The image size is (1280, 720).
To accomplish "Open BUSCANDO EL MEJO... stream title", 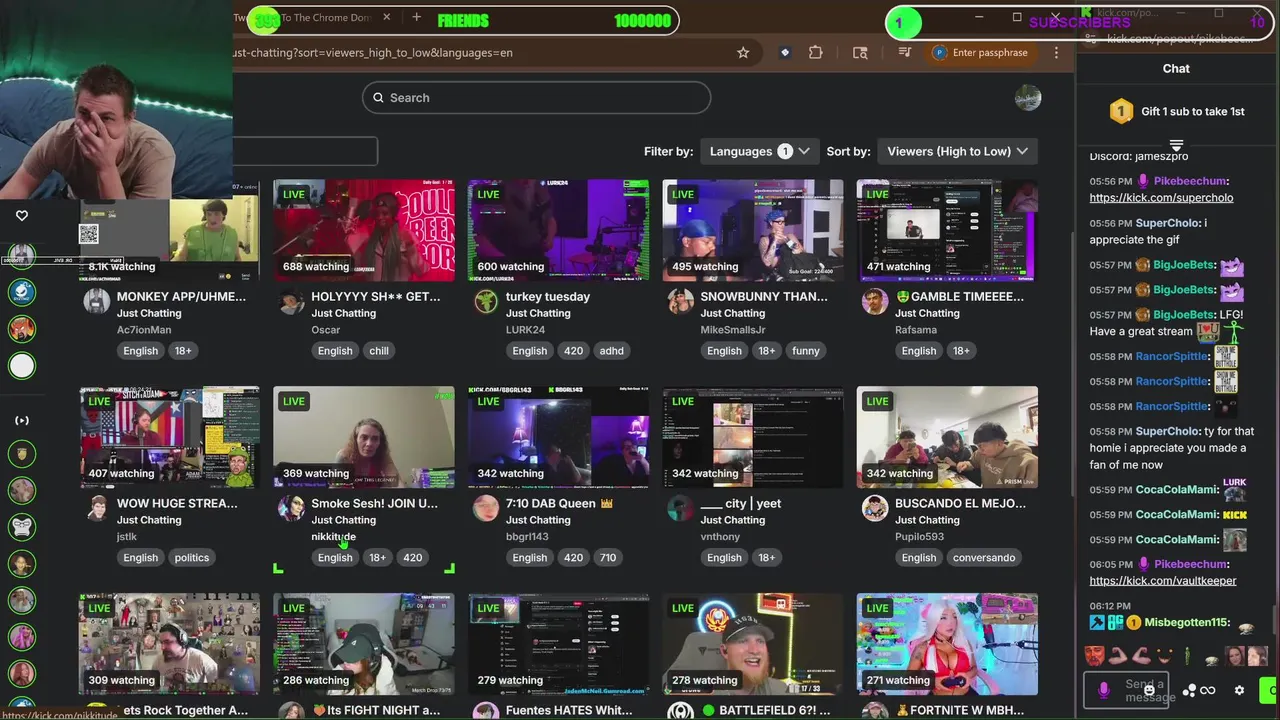I will [960, 503].
